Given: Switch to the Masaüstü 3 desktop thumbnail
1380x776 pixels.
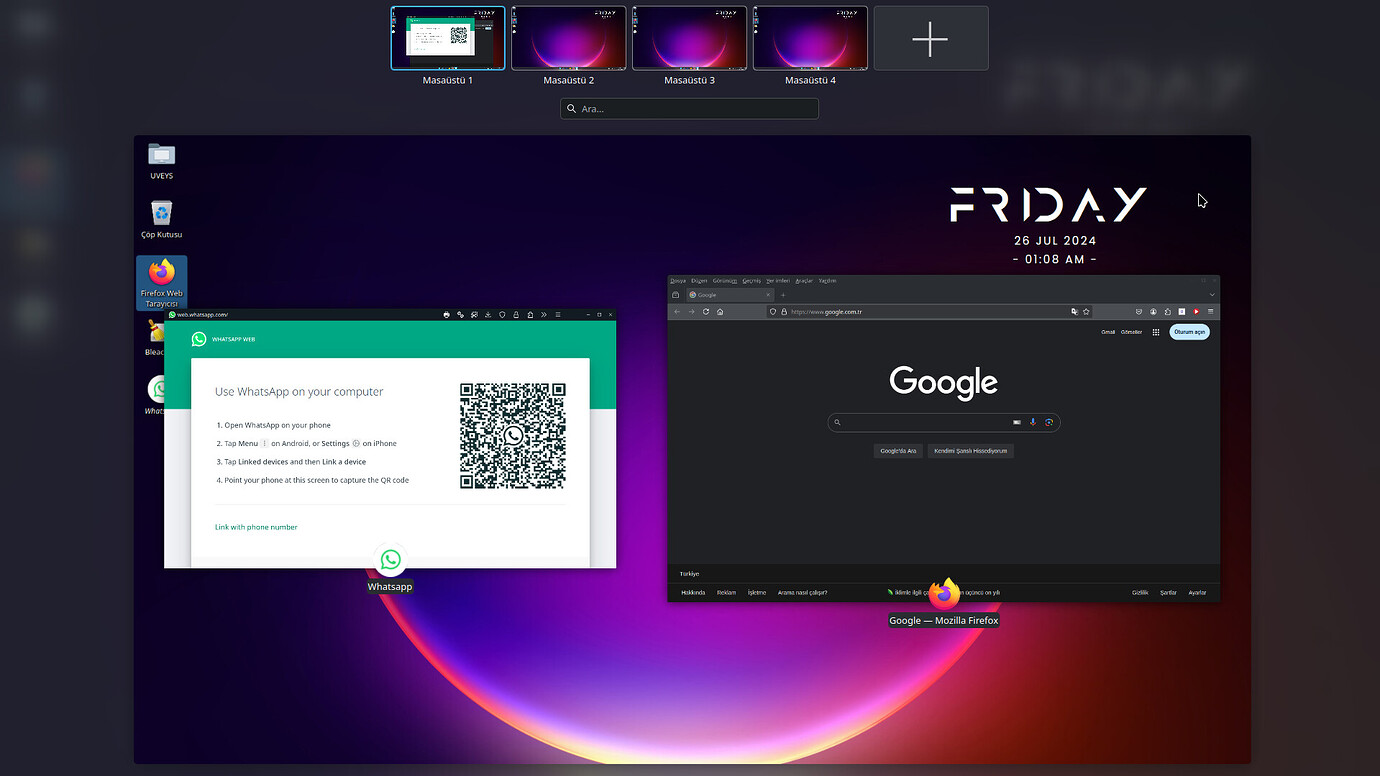Looking at the screenshot, I should [689, 38].
